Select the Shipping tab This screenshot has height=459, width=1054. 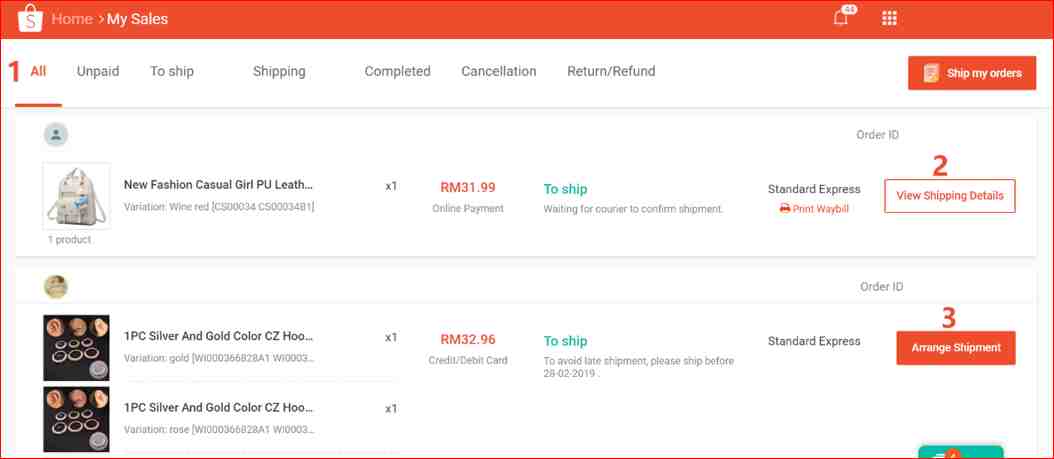click(279, 71)
